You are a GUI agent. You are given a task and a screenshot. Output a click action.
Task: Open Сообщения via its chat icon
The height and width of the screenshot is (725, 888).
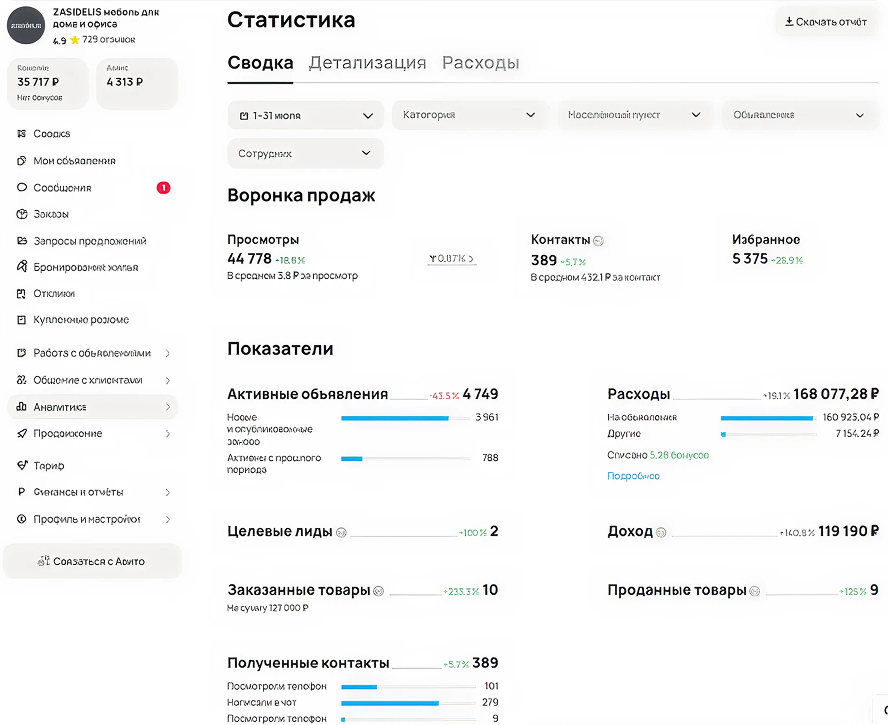pos(22,188)
